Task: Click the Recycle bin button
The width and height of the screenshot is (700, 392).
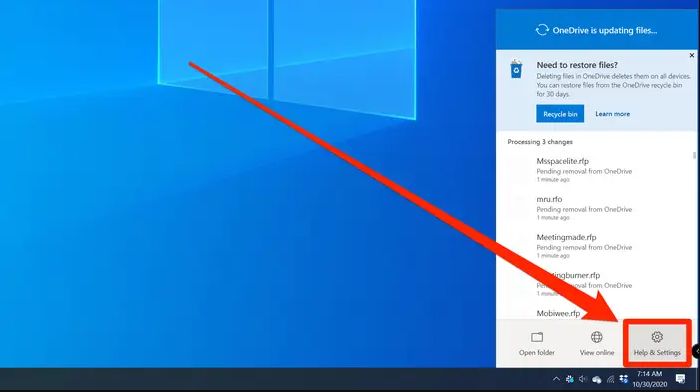Action: click(560, 114)
